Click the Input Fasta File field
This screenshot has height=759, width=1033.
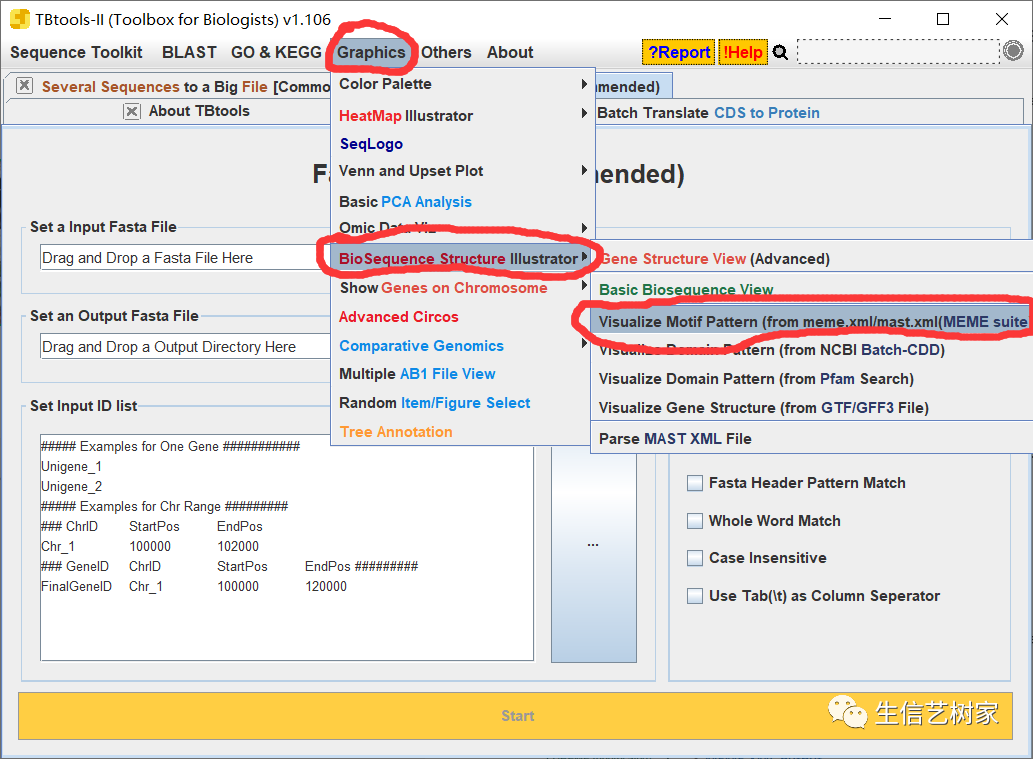[x=186, y=258]
